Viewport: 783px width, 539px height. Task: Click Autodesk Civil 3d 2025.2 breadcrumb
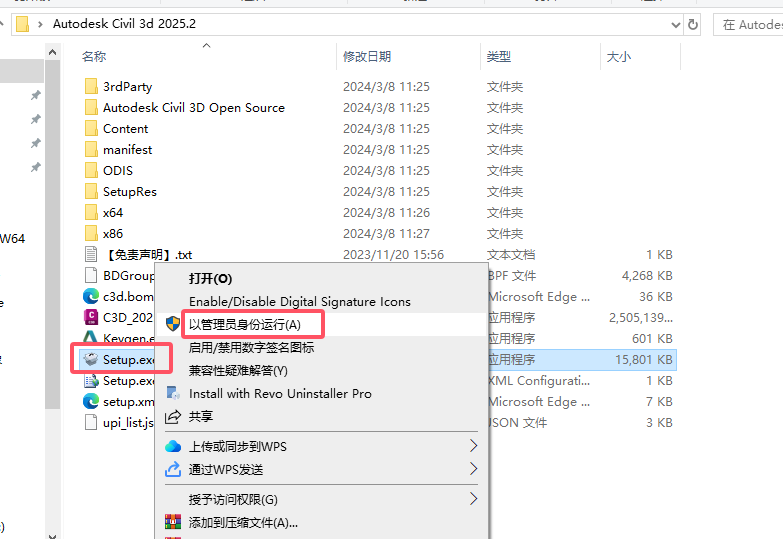tap(124, 23)
